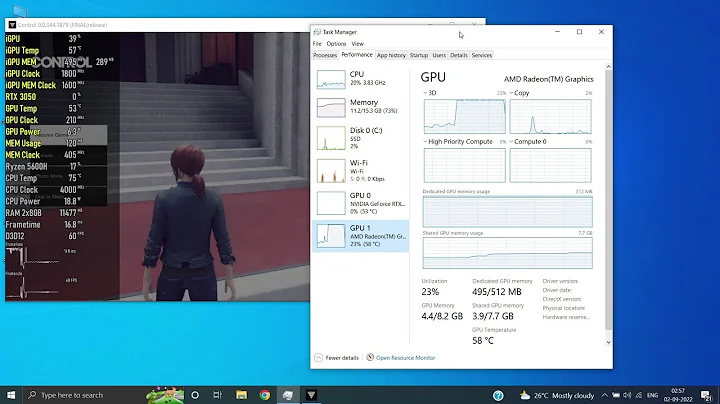Click the 3D engine utilization graph
The width and height of the screenshot is (720, 404).
465,117
